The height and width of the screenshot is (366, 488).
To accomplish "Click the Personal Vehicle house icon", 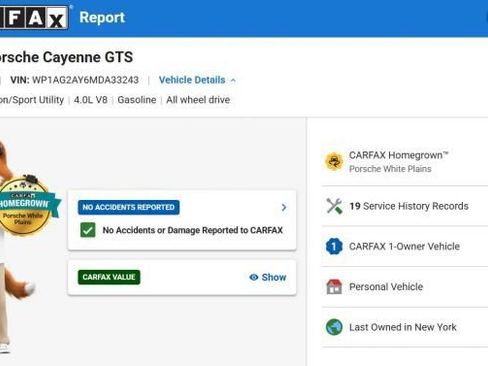I will (334, 287).
